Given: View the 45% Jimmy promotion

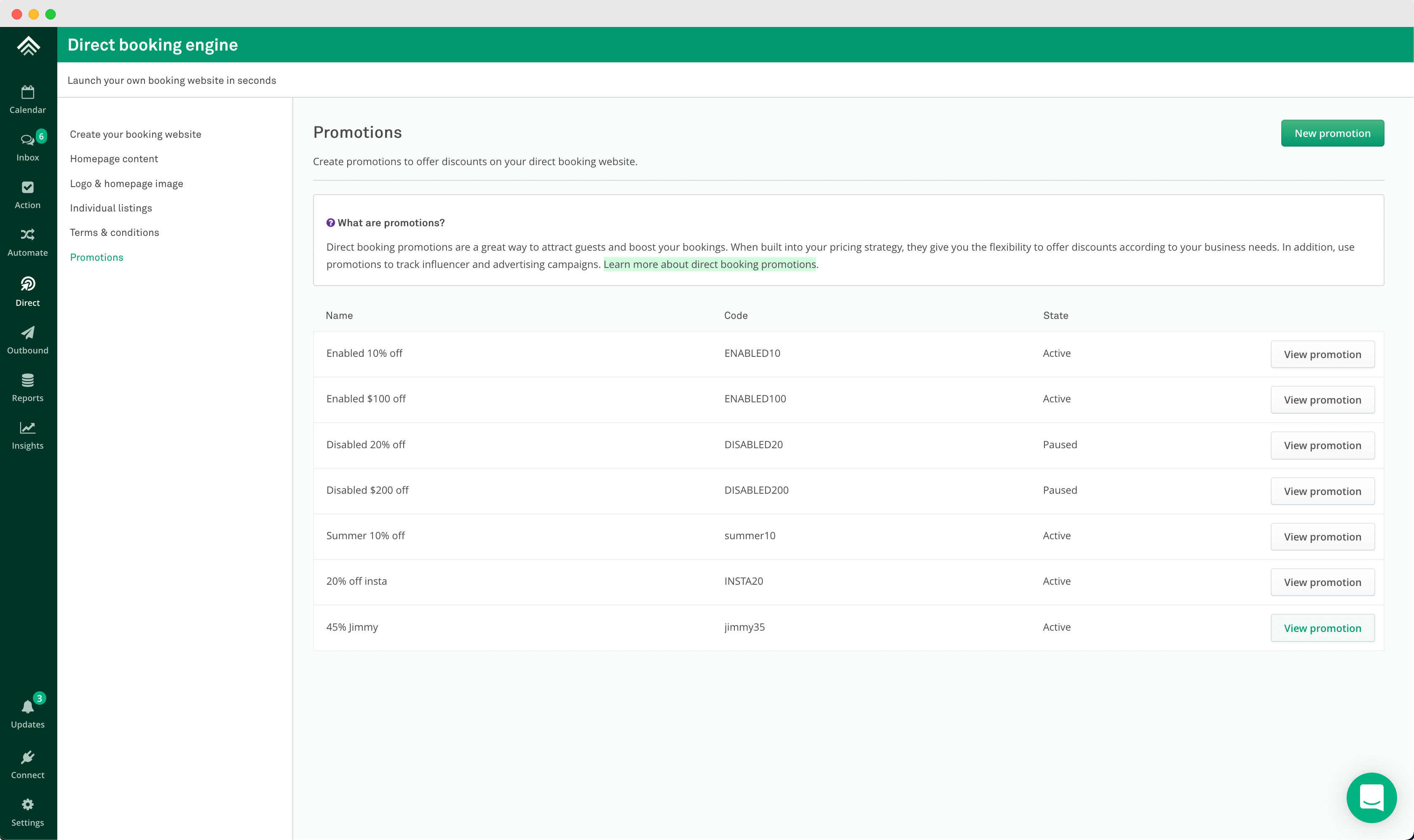Looking at the screenshot, I should pos(1322,628).
